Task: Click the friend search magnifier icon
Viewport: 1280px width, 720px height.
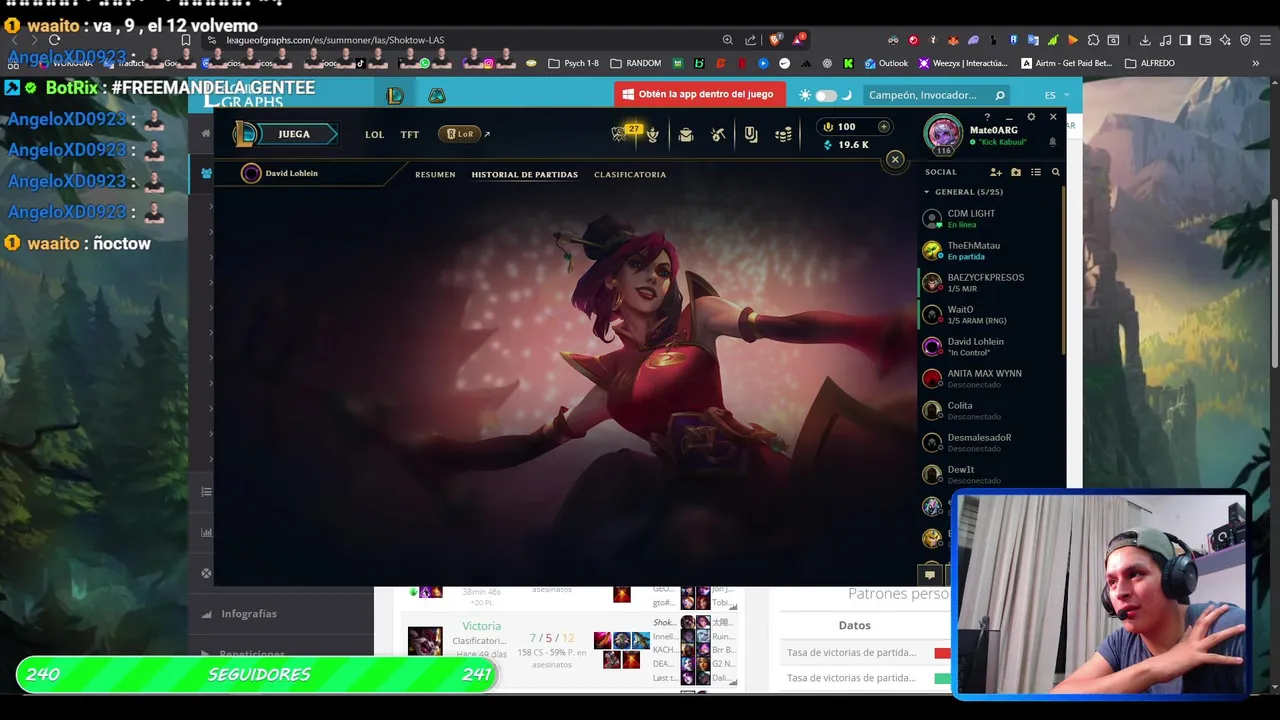Action: [1055, 172]
